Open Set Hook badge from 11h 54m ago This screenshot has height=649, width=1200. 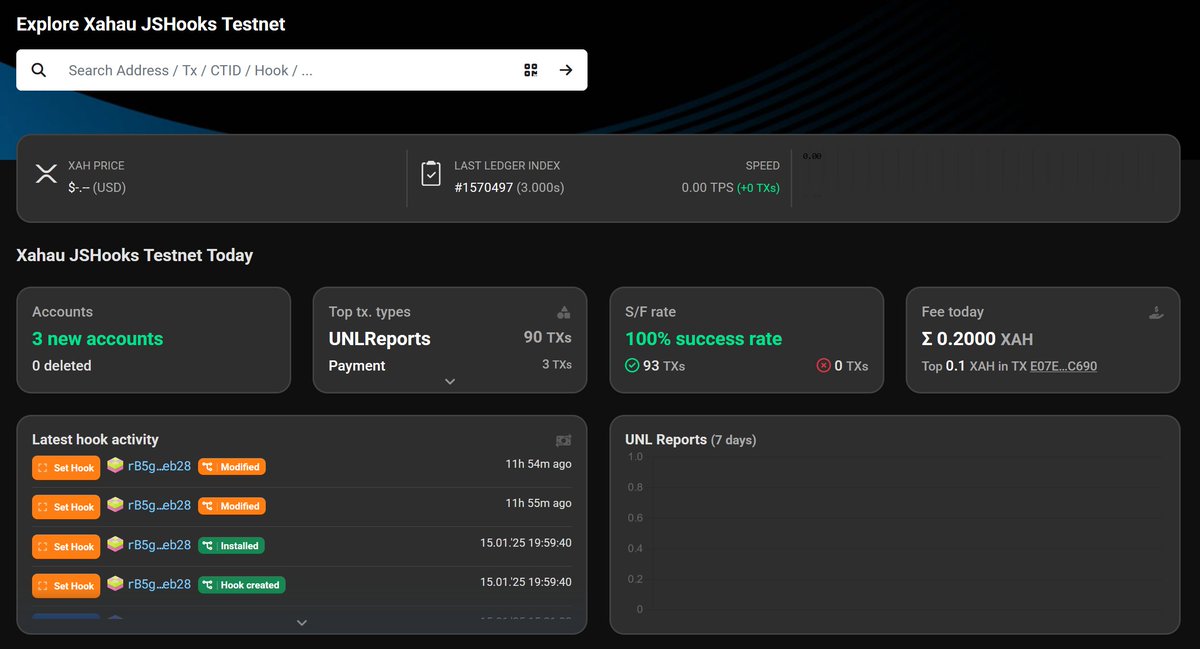coord(66,468)
